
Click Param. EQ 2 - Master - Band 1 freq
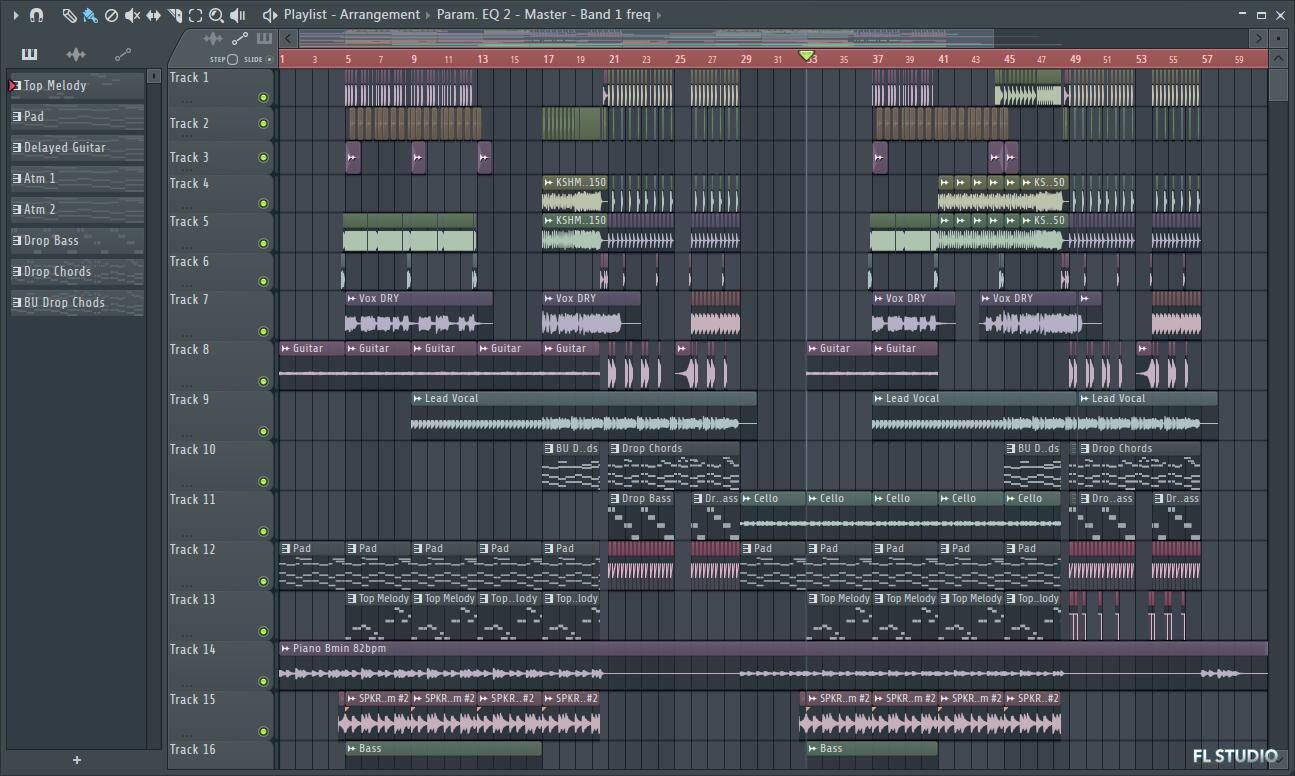pyautogui.click(x=543, y=15)
